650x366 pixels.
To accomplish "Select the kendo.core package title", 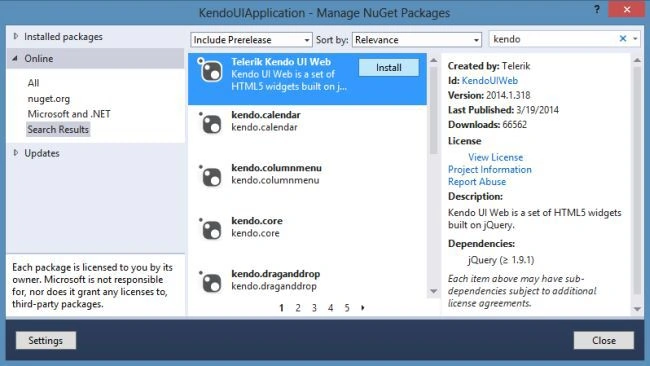I will click(x=257, y=221).
